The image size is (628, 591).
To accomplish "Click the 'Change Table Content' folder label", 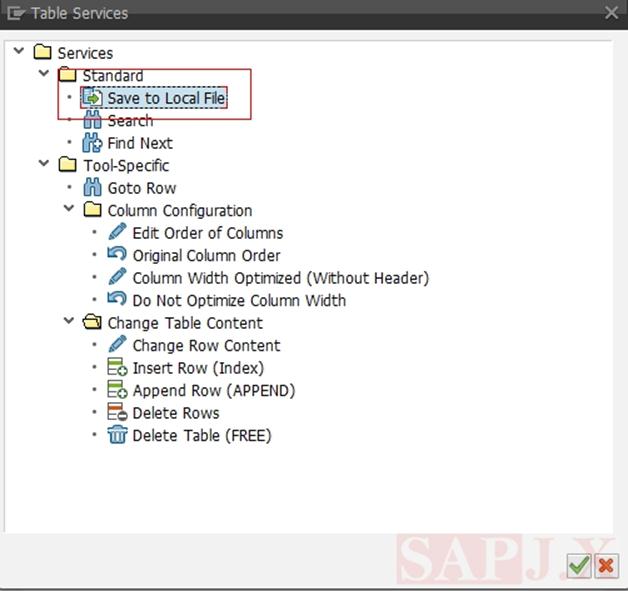I will click(185, 323).
